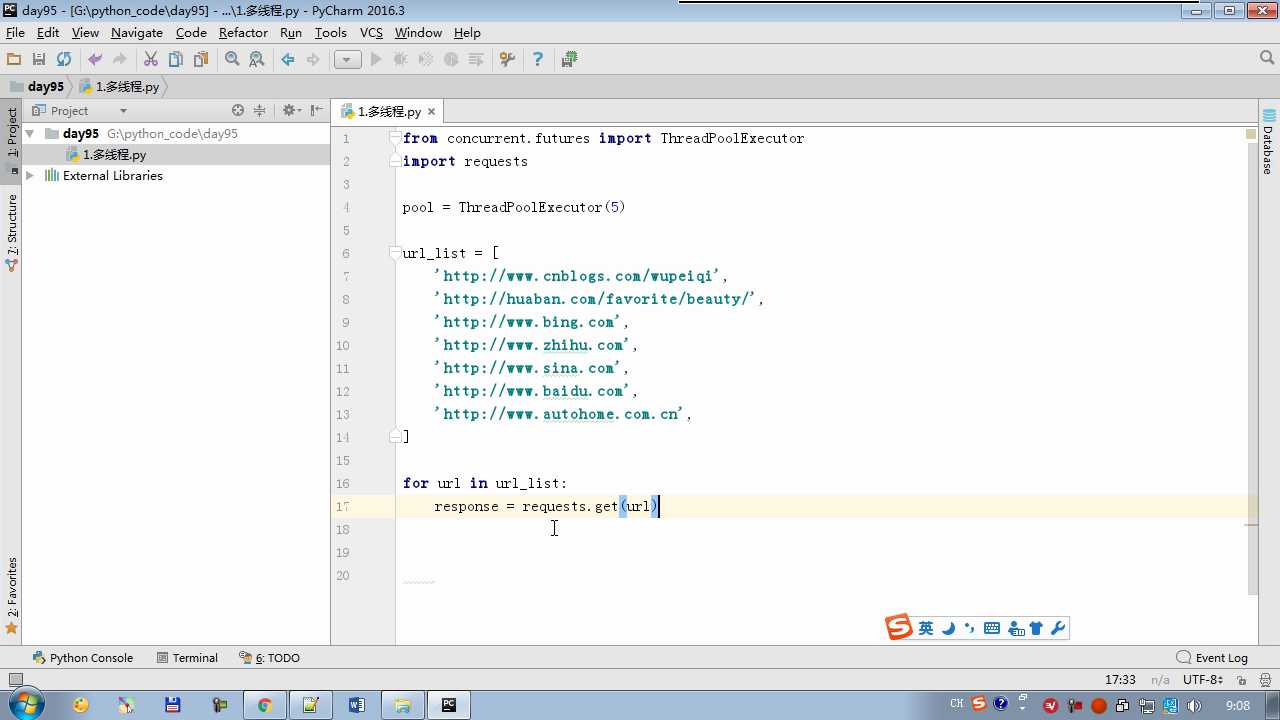Open the VCS menu
Image resolution: width=1280 pixels, height=720 pixels.
(371, 33)
